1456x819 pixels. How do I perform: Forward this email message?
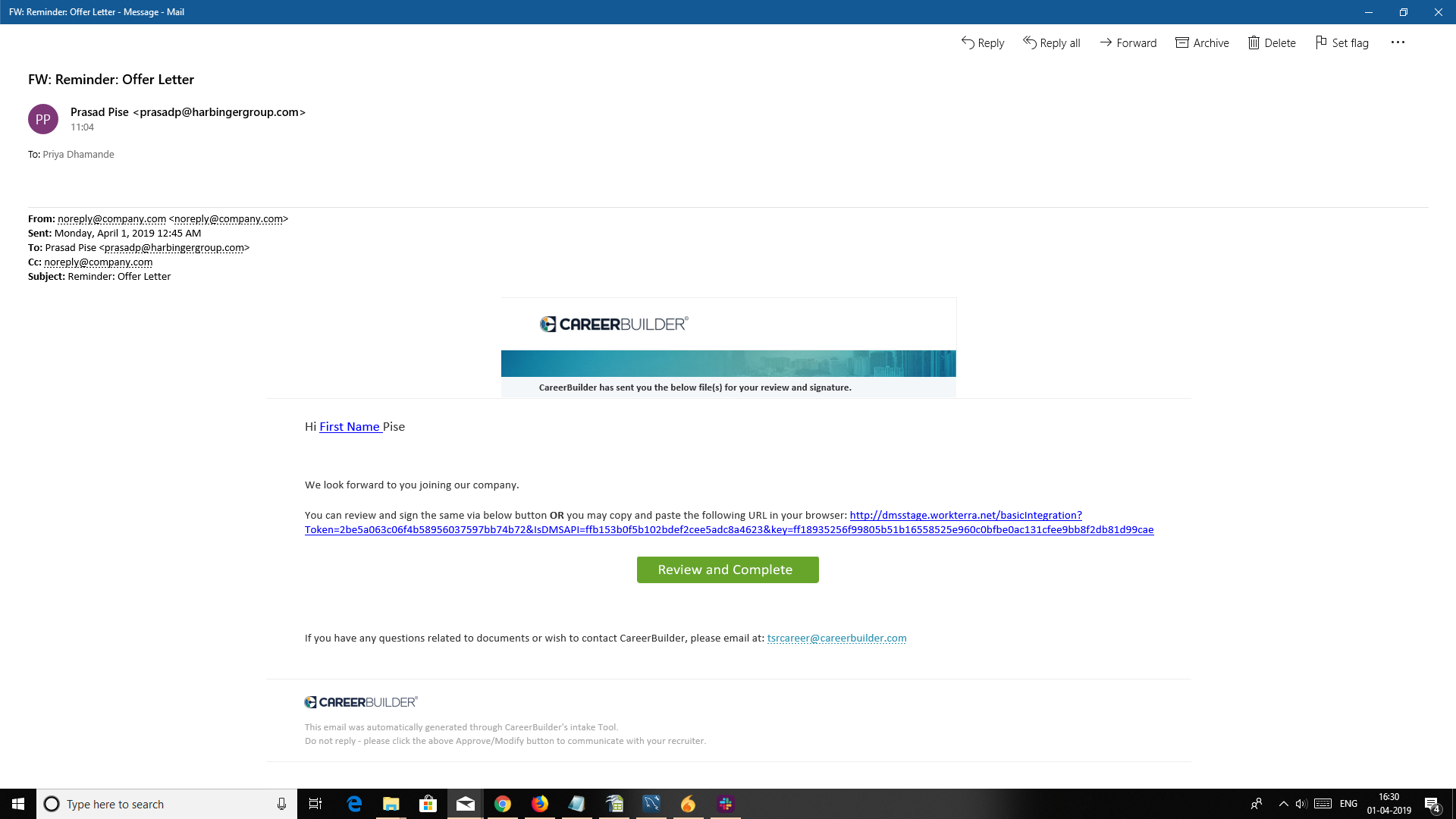(x=1128, y=43)
